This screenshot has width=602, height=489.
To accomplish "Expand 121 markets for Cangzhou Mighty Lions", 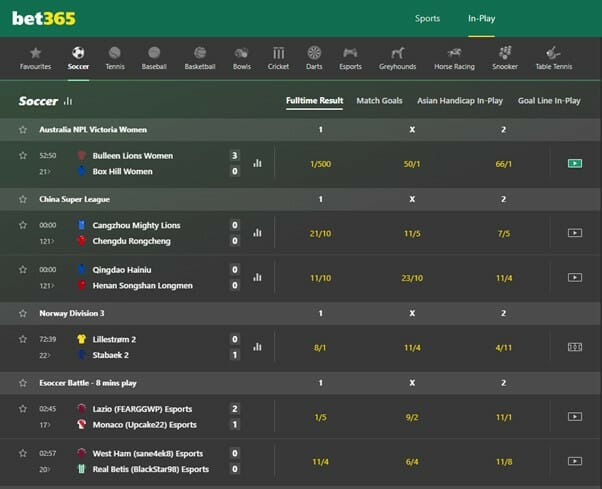I will 47,241.
